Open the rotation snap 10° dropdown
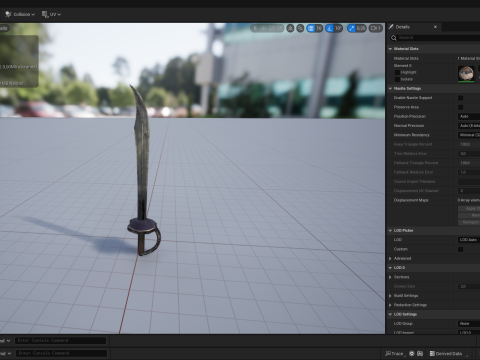480x360 pixels. [338, 28]
